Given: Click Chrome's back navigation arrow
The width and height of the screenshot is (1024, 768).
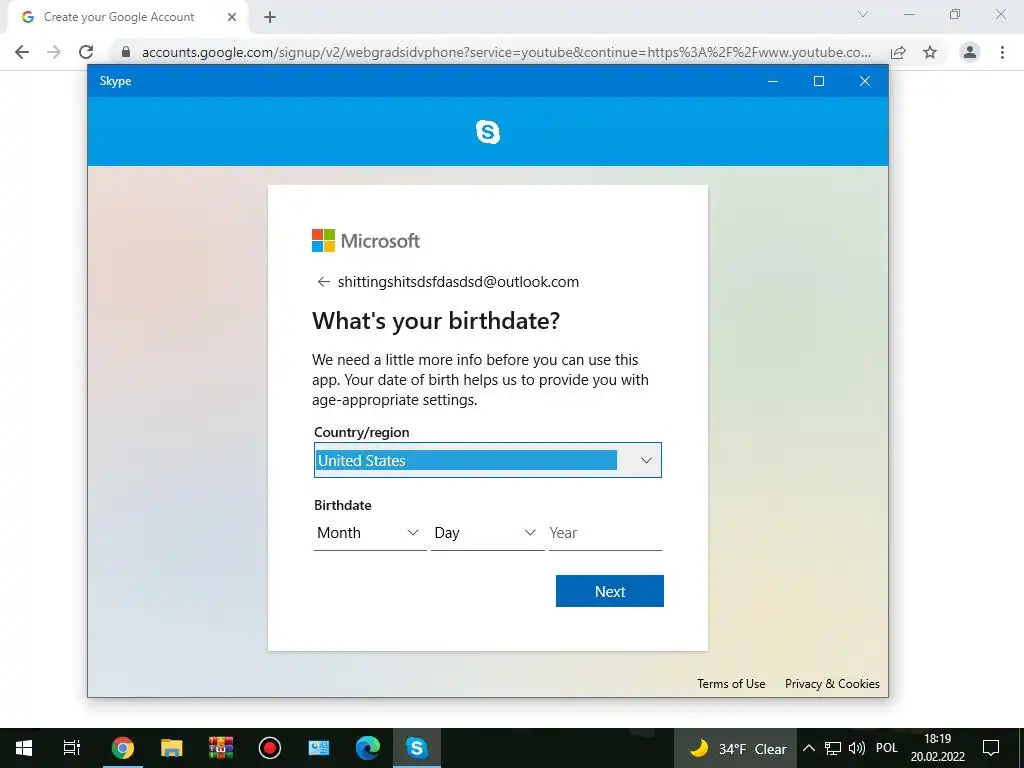Looking at the screenshot, I should click(22, 52).
